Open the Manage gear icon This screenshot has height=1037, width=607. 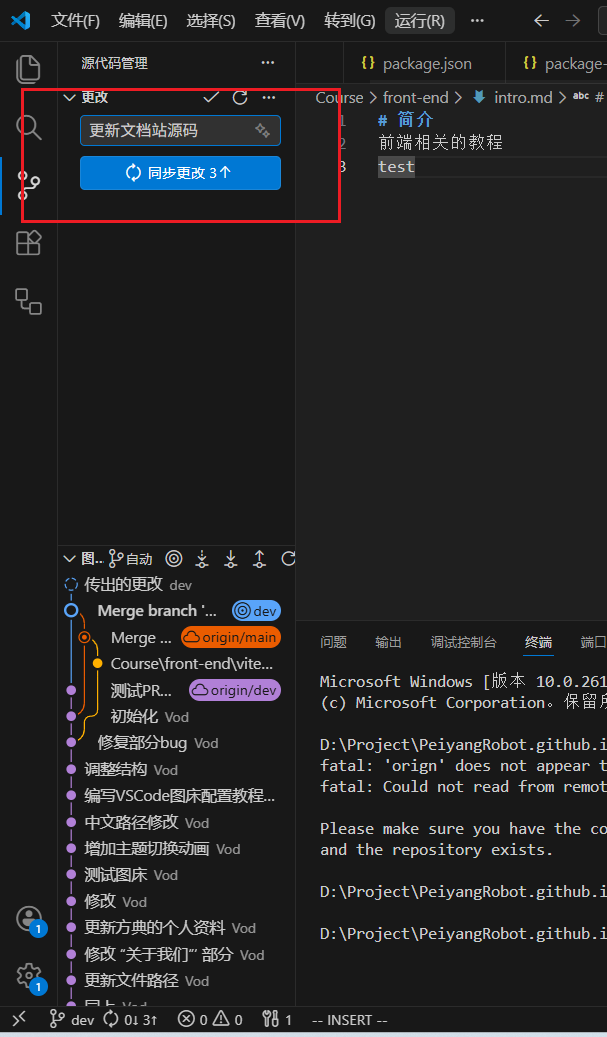pyautogui.click(x=28, y=975)
